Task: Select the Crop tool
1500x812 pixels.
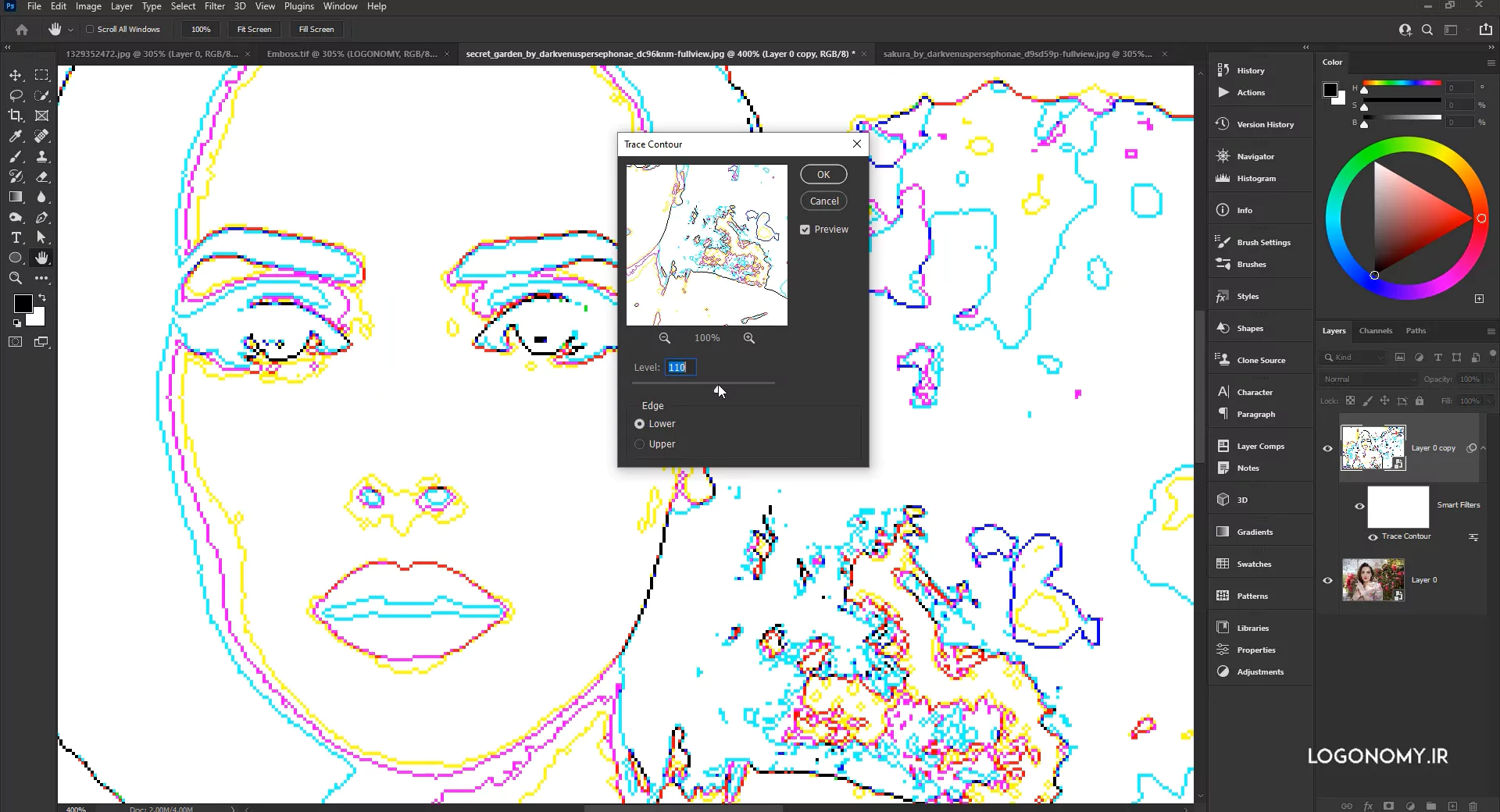Action: pyautogui.click(x=16, y=116)
